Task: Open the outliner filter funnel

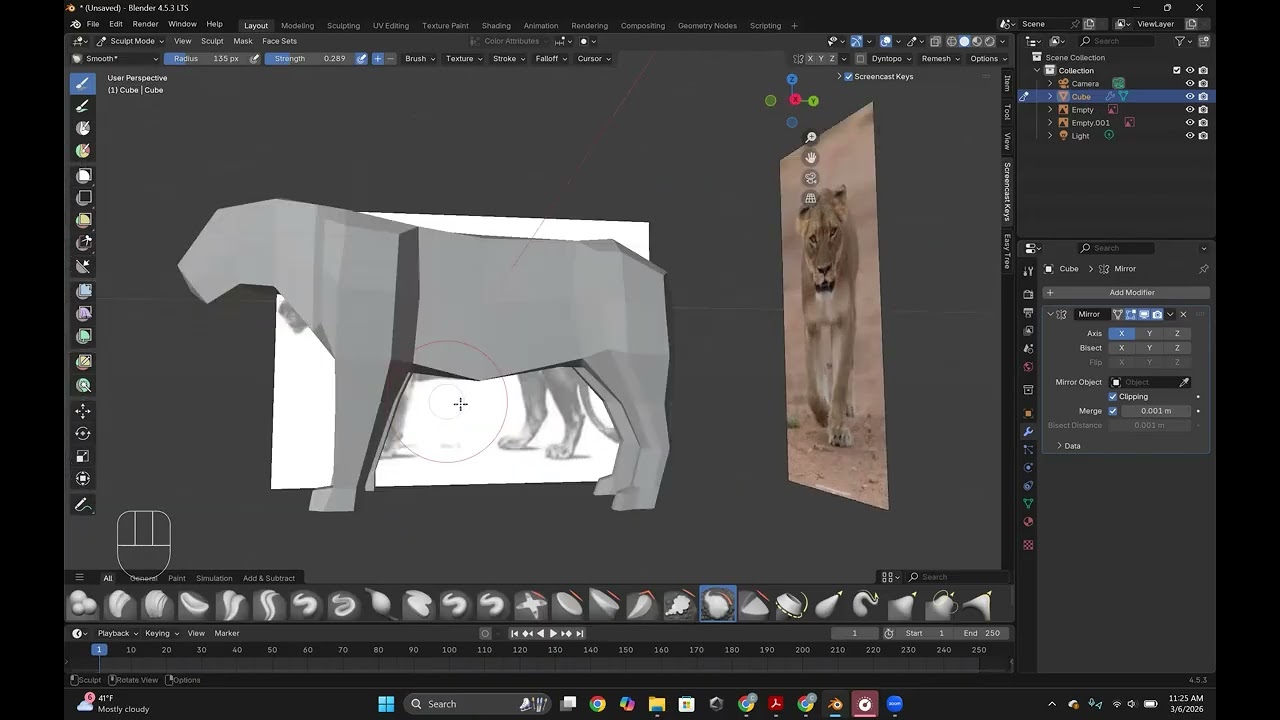Action: click(x=1180, y=41)
